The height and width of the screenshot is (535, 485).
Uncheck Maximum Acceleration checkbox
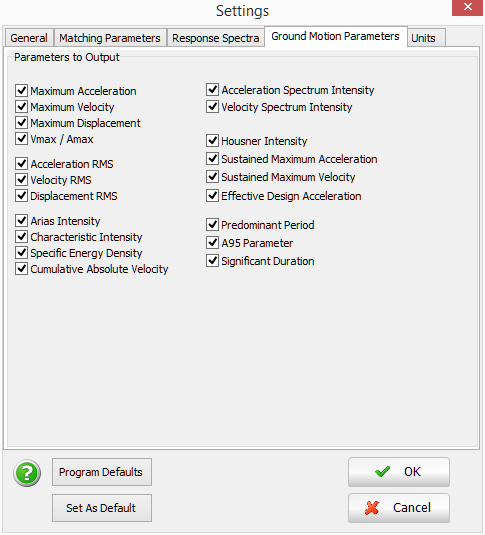click(22, 91)
